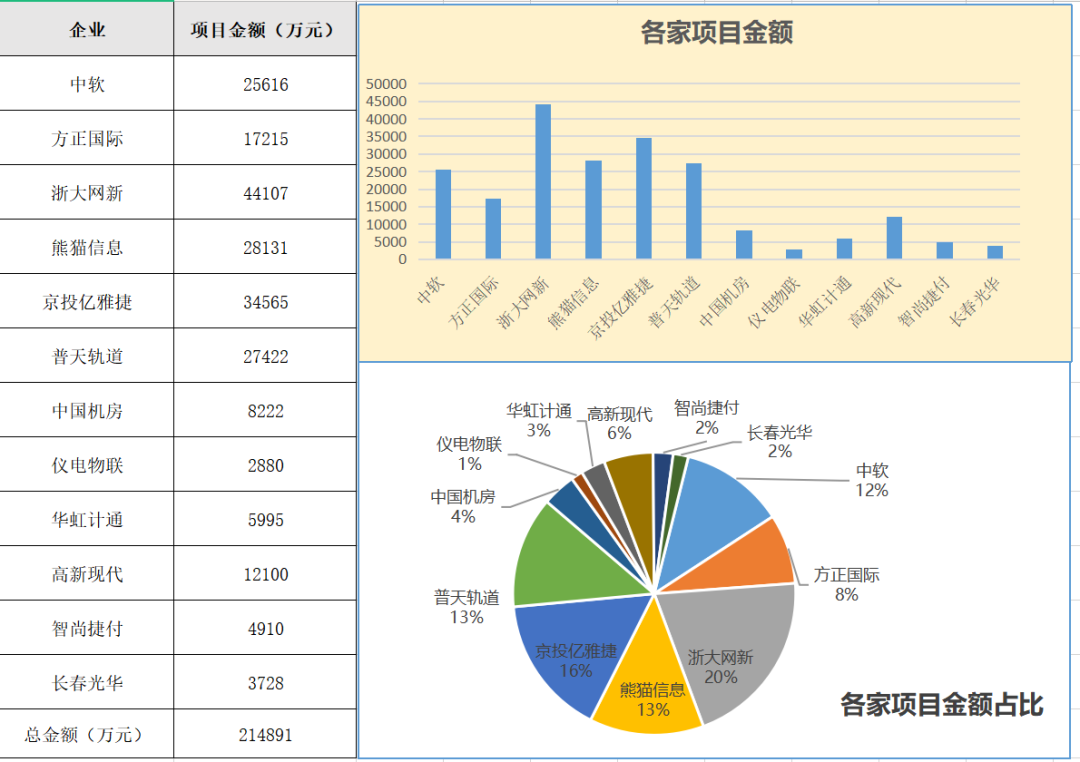Image resolution: width=1080 pixels, height=762 pixels.
Task: Click the 华虹计通 3% pie data label
Action: [539, 420]
